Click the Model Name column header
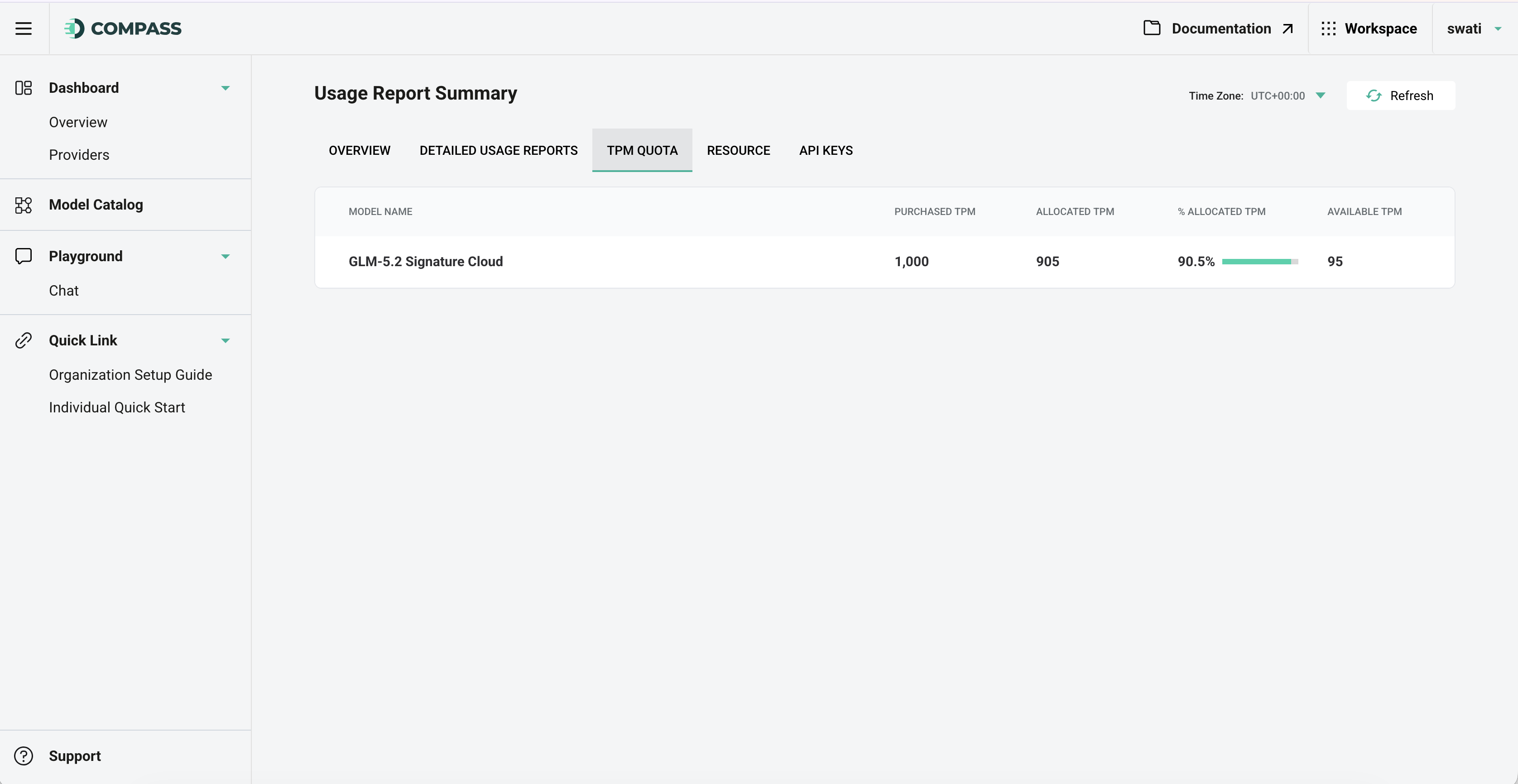1518x784 pixels. 380,211
